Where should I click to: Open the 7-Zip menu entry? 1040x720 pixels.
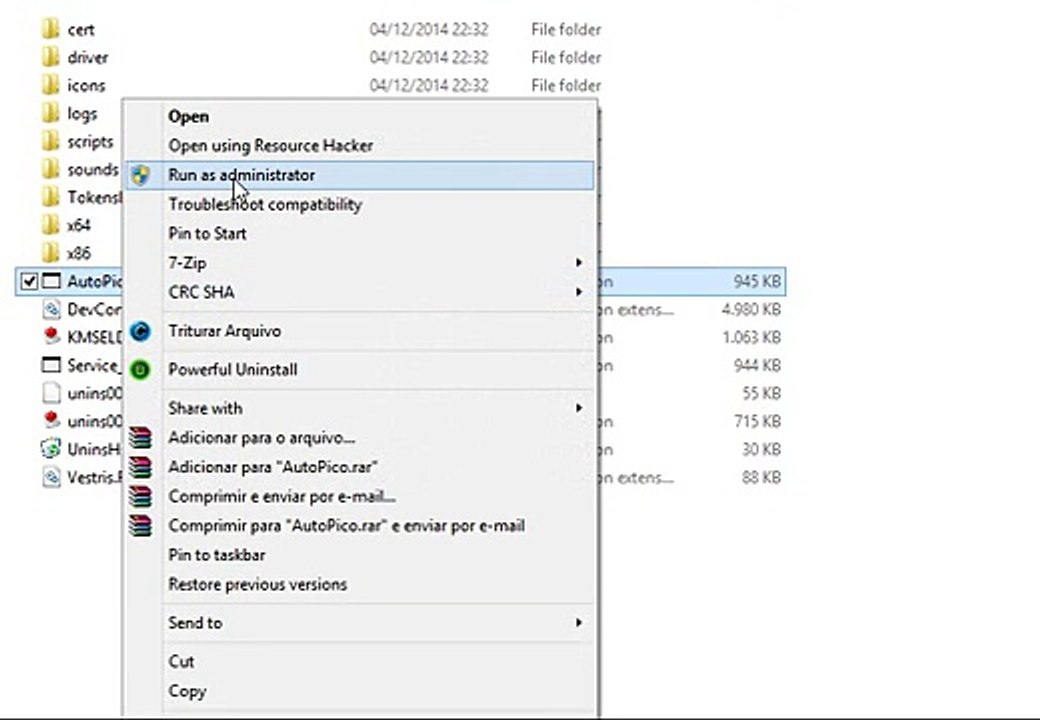tap(359, 263)
